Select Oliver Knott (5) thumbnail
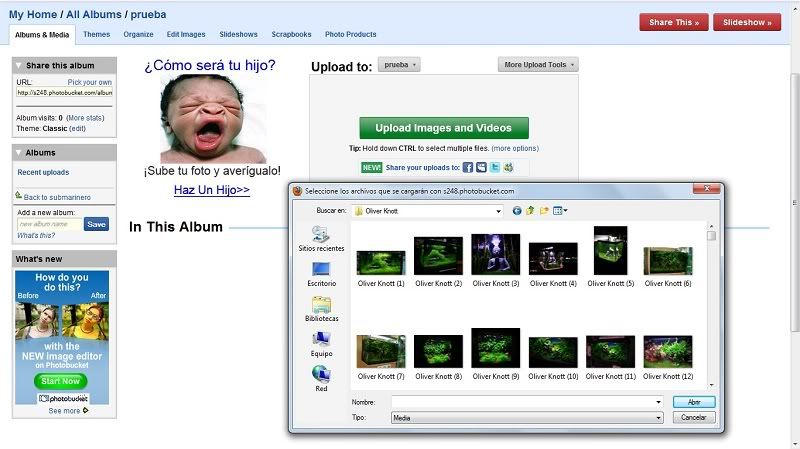This screenshot has height=449, width=800. pyautogui.click(x=610, y=251)
